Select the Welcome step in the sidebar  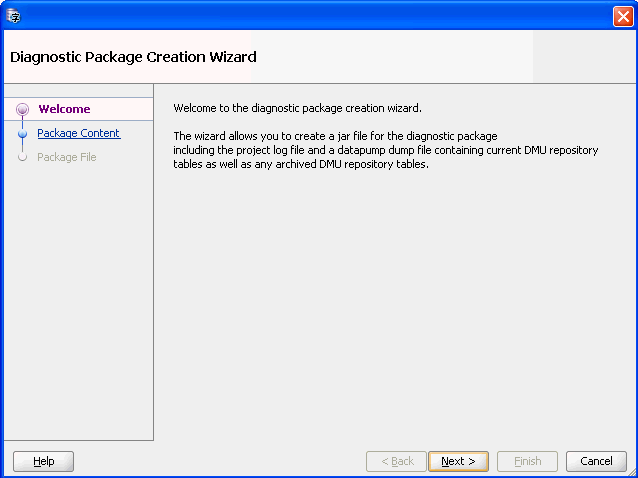[64, 109]
